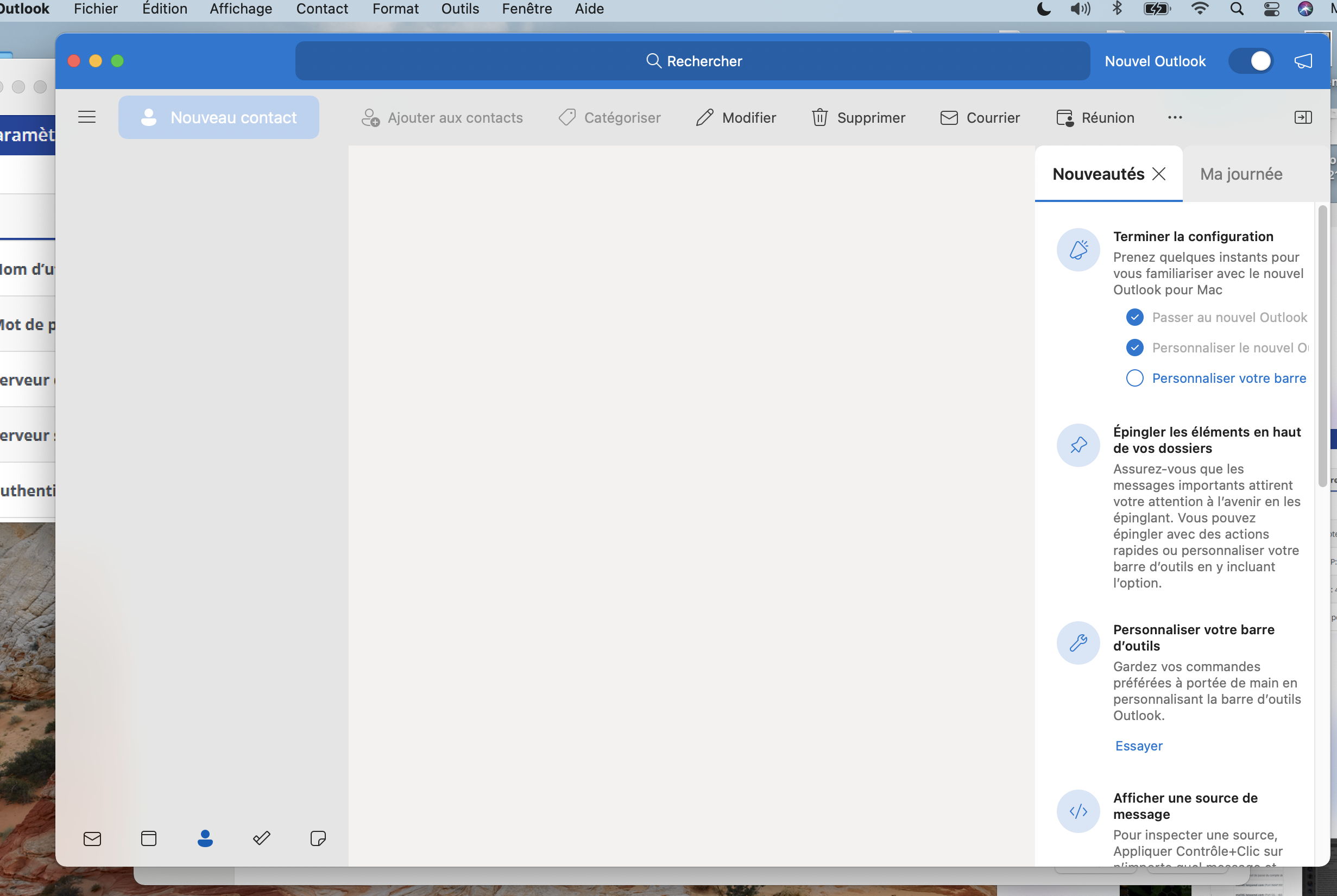This screenshot has height=896, width=1337.
Task: Expand the three-dots overflow menu
Action: 1175,117
